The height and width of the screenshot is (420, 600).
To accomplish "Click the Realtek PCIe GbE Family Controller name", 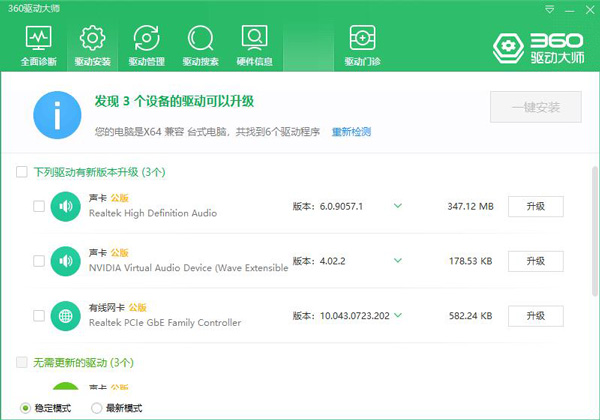I will [x=165, y=323].
